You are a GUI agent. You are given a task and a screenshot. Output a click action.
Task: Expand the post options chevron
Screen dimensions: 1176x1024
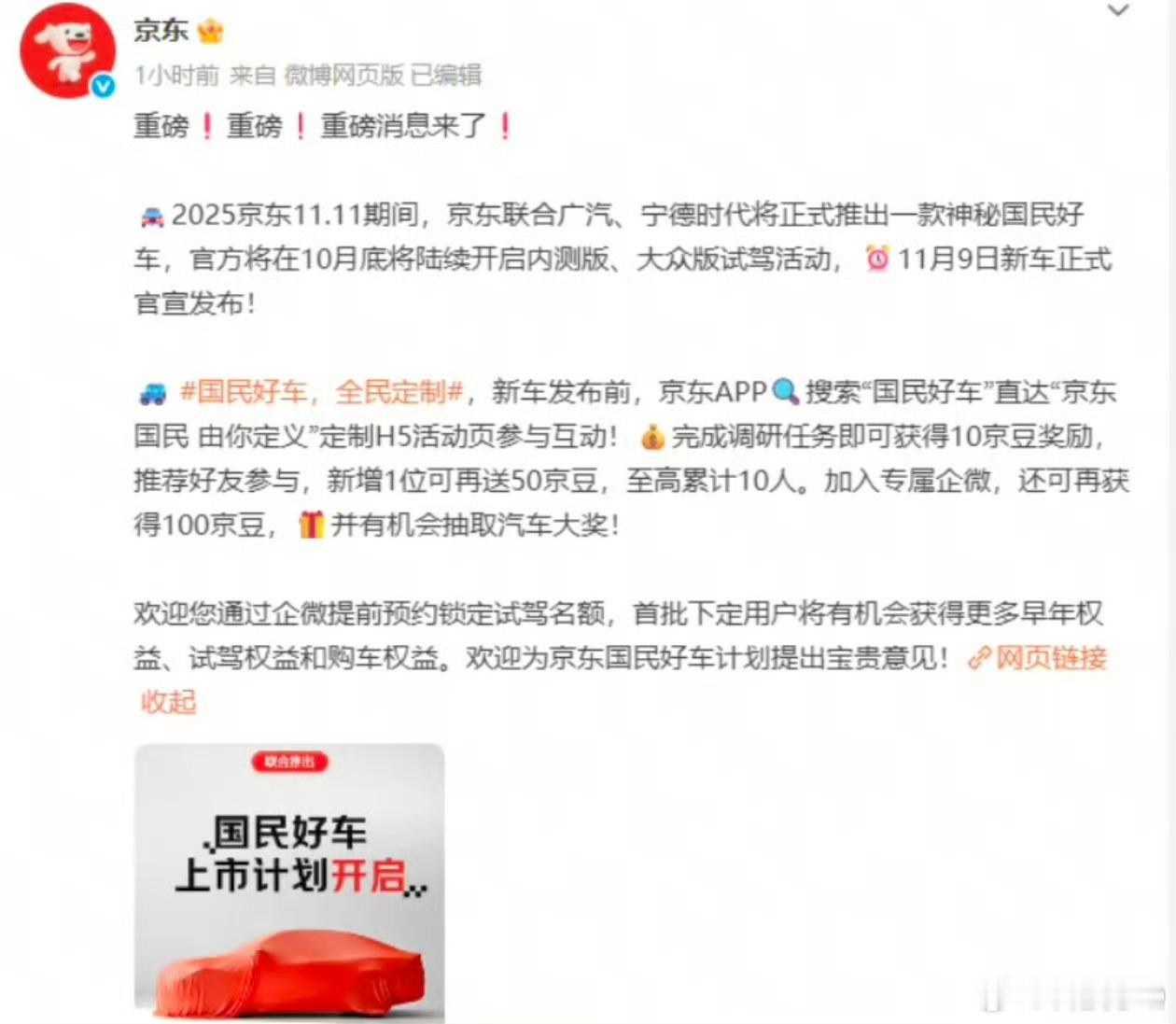[1117, 11]
